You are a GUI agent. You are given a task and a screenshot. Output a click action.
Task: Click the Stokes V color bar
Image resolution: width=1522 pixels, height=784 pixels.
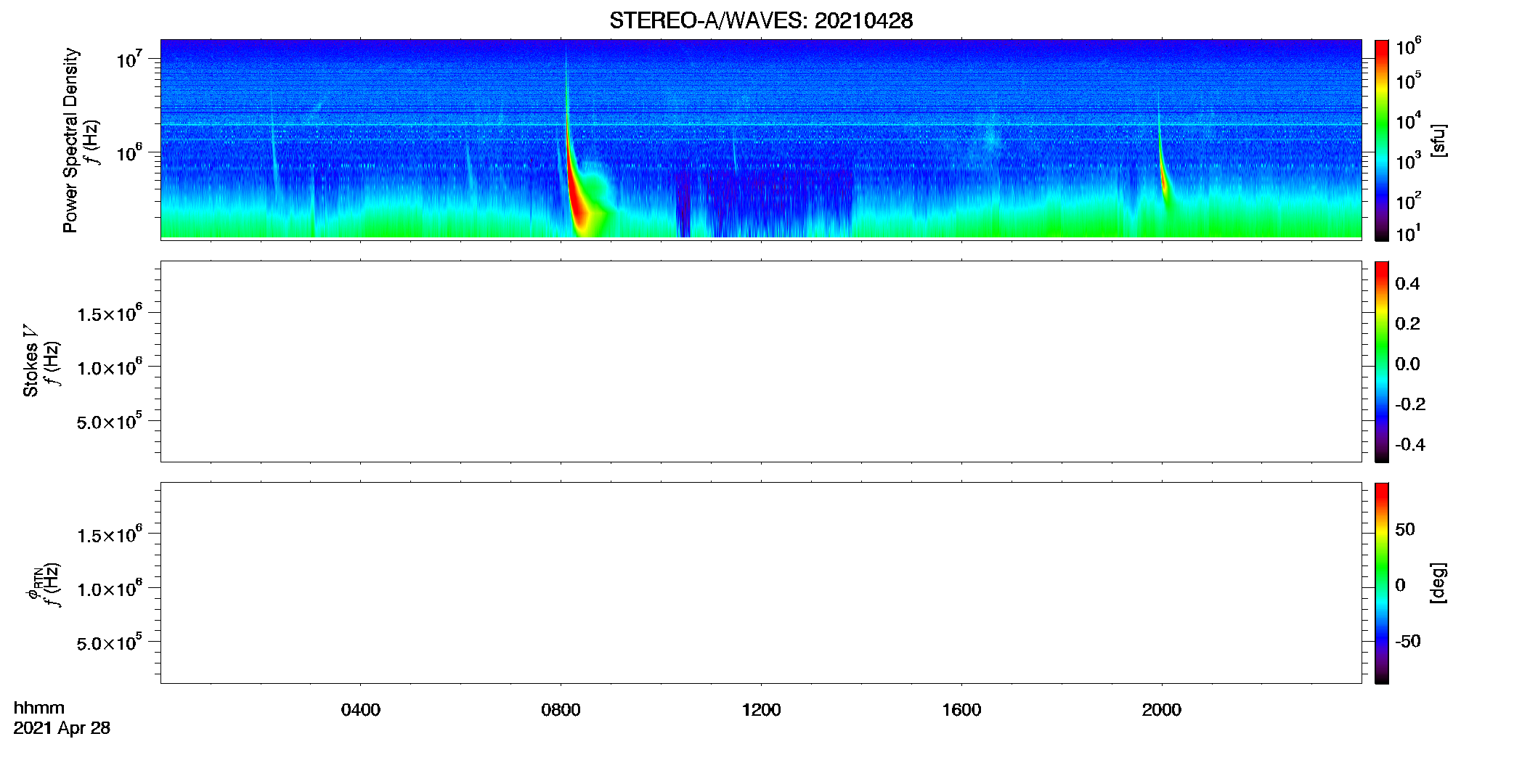click(1381, 362)
